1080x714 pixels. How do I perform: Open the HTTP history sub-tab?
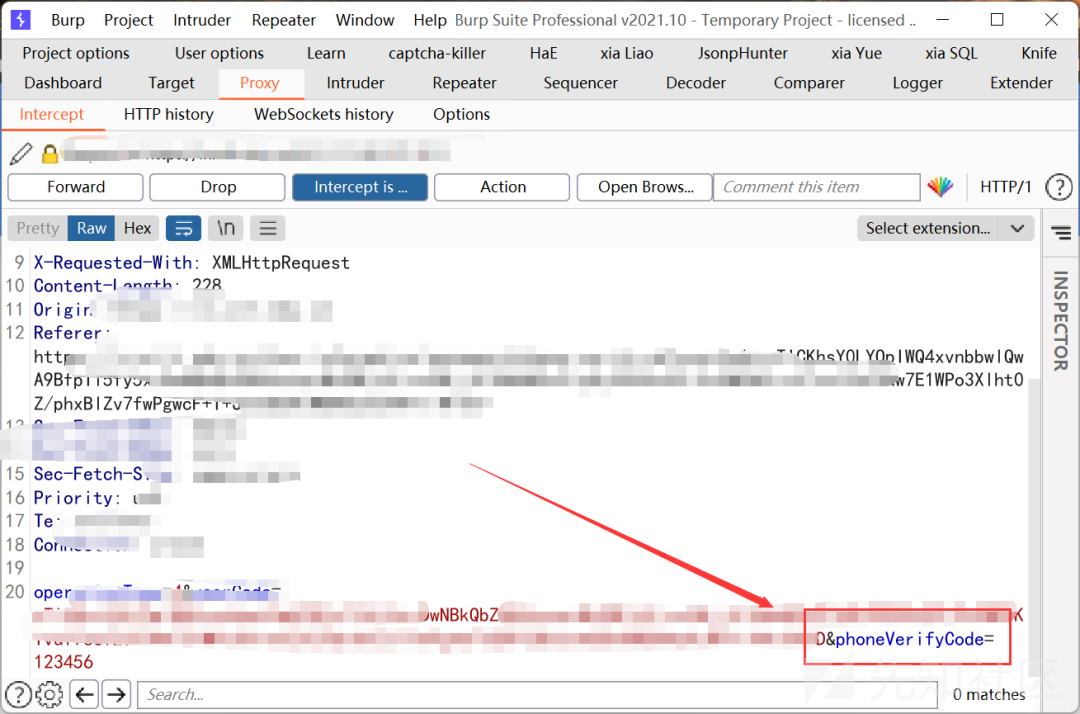pyautogui.click(x=169, y=114)
